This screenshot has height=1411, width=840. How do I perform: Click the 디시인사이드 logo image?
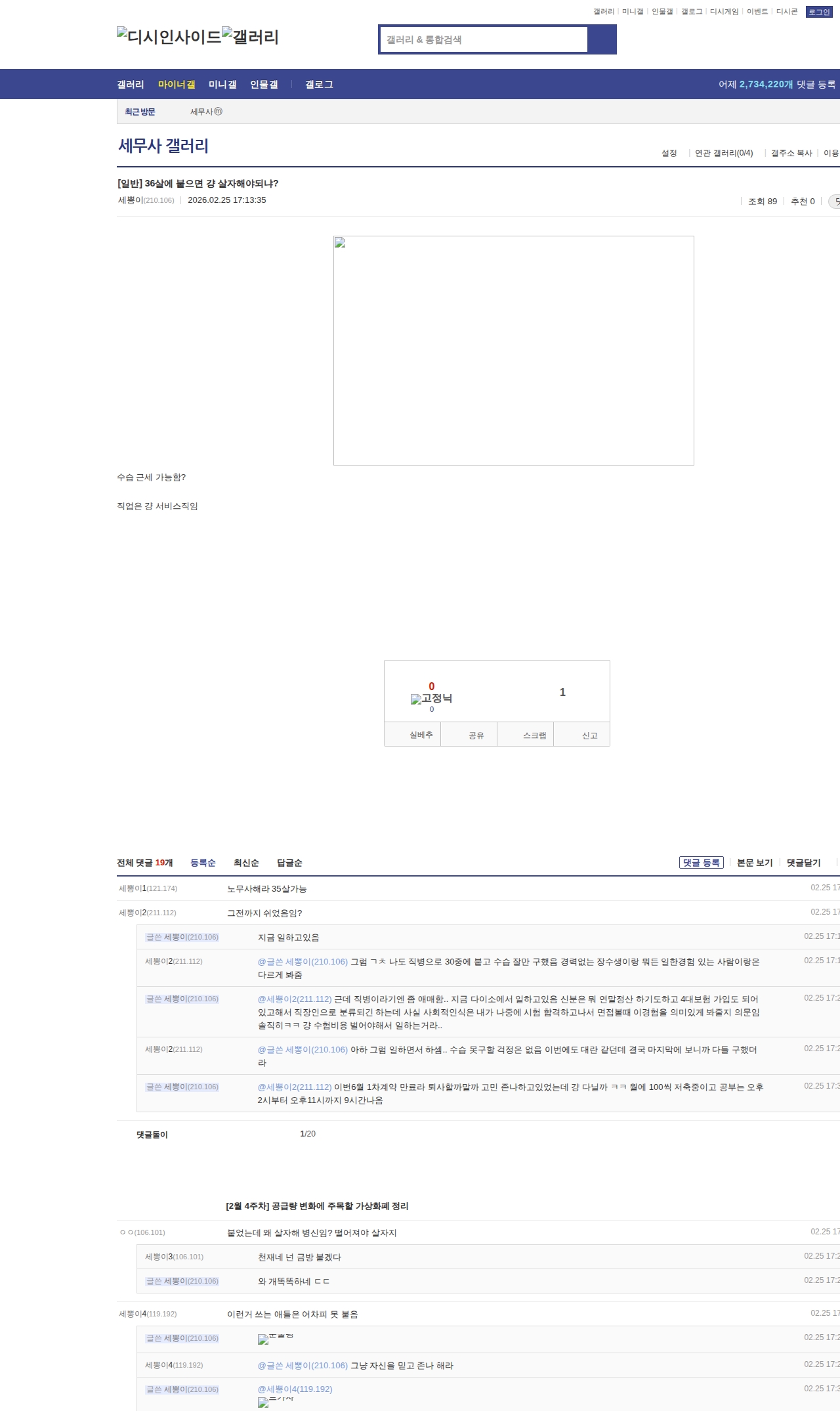click(x=169, y=37)
